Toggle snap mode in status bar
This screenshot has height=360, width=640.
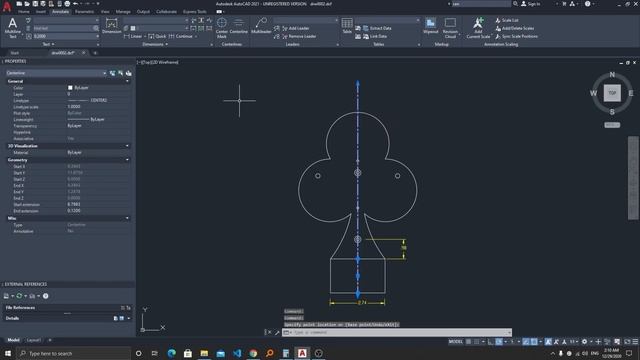476,342
